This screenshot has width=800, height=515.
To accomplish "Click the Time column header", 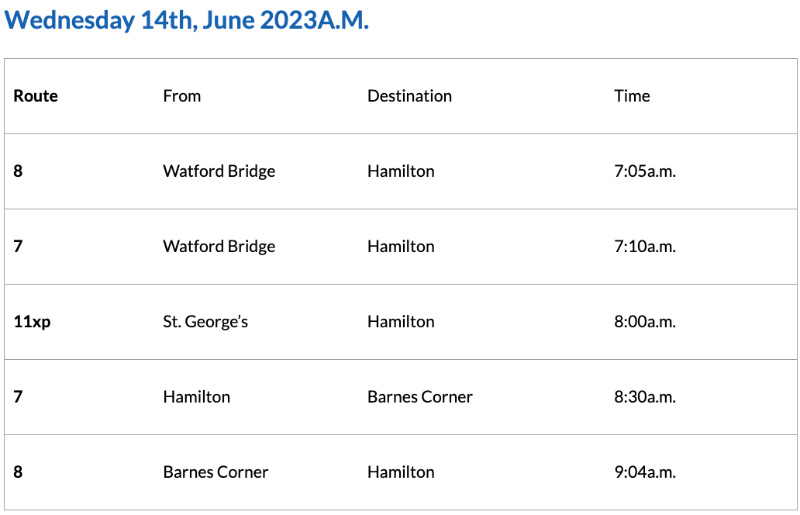I will coord(632,96).
